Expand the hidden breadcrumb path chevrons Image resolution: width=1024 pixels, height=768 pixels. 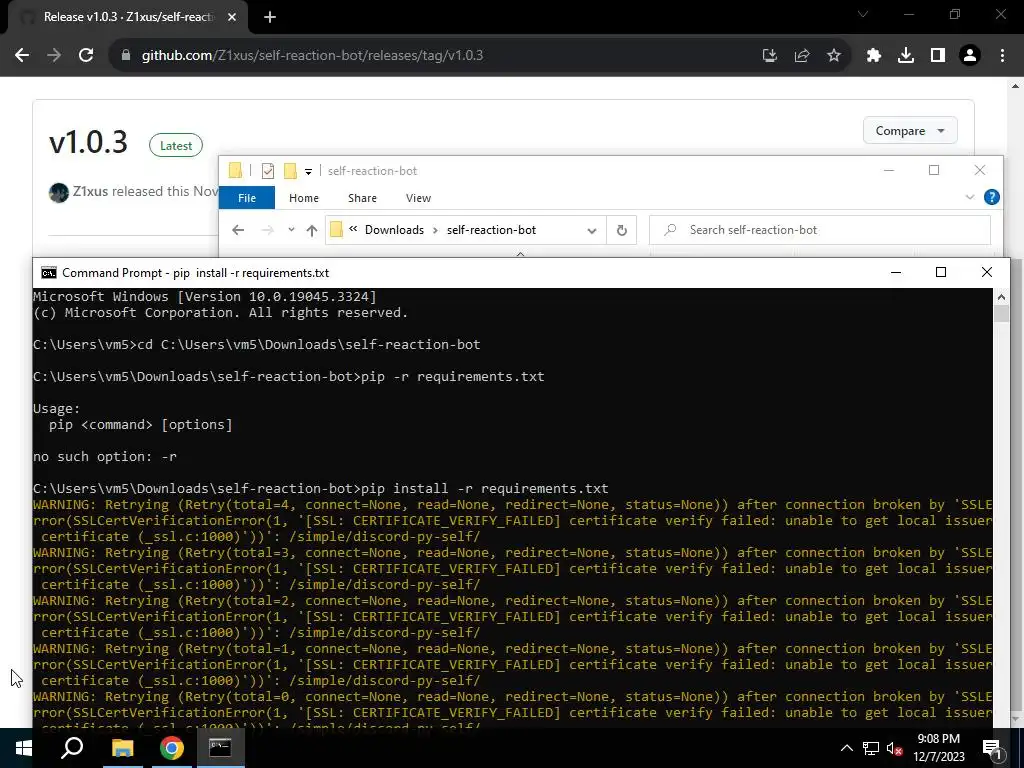(x=353, y=229)
